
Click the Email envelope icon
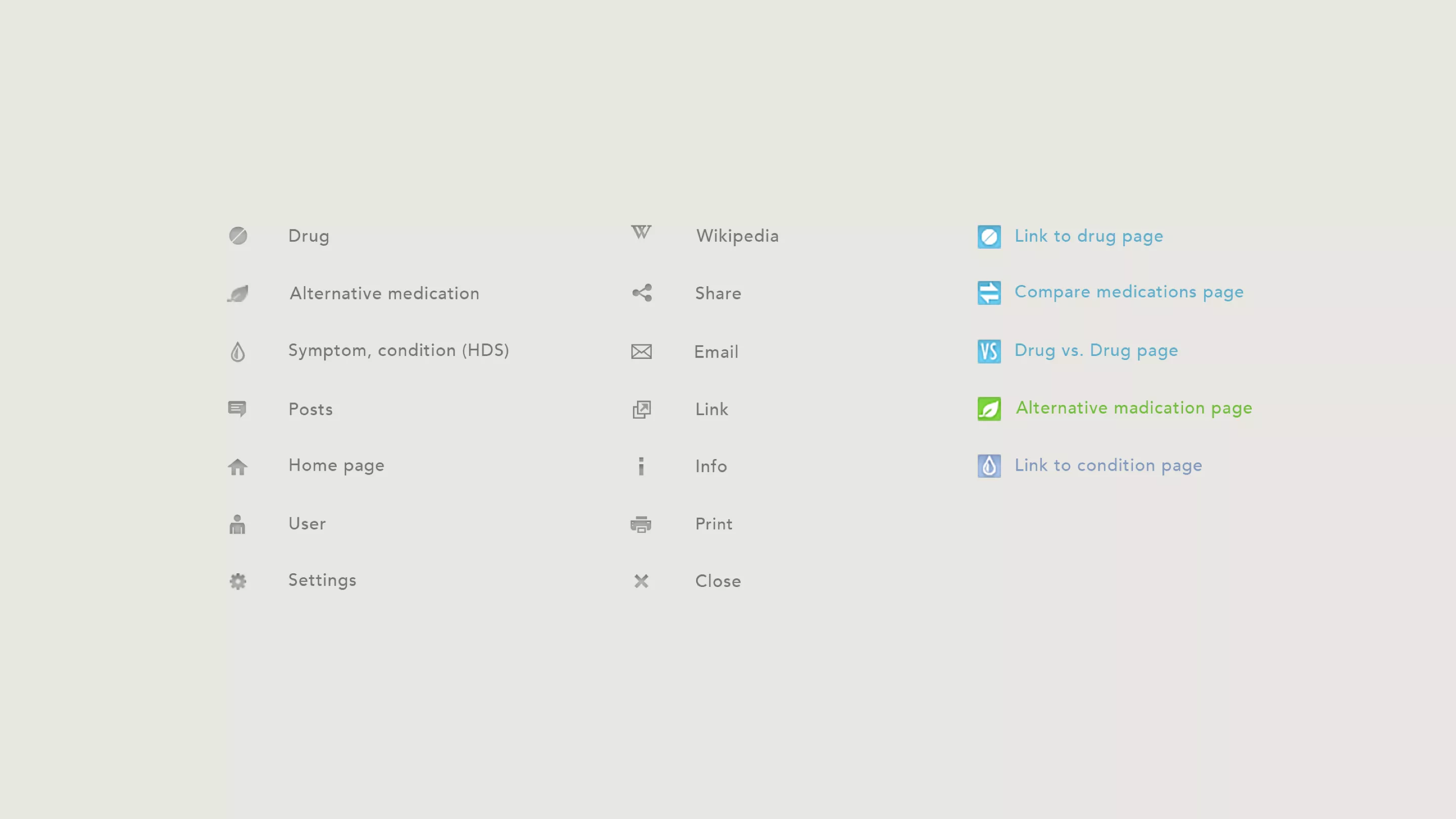tap(641, 351)
